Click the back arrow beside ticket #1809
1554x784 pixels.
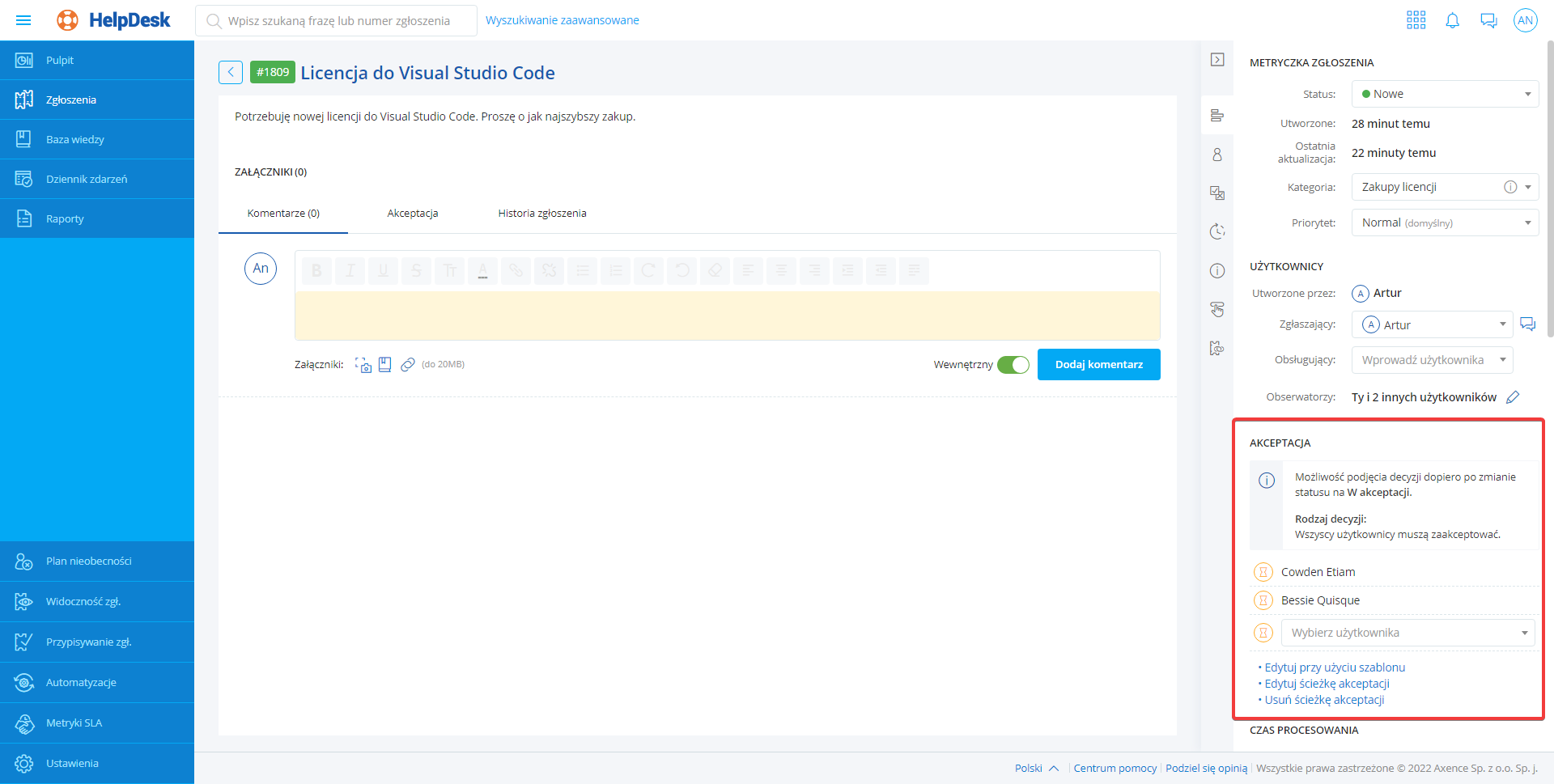tap(231, 72)
